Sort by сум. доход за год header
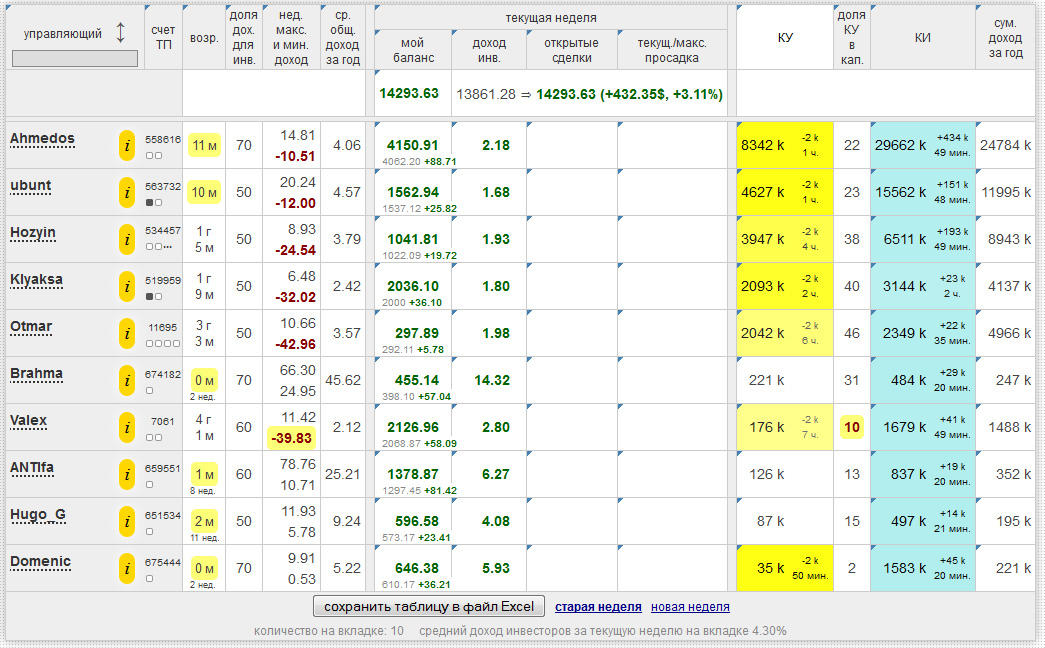 tap(1005, 37)
